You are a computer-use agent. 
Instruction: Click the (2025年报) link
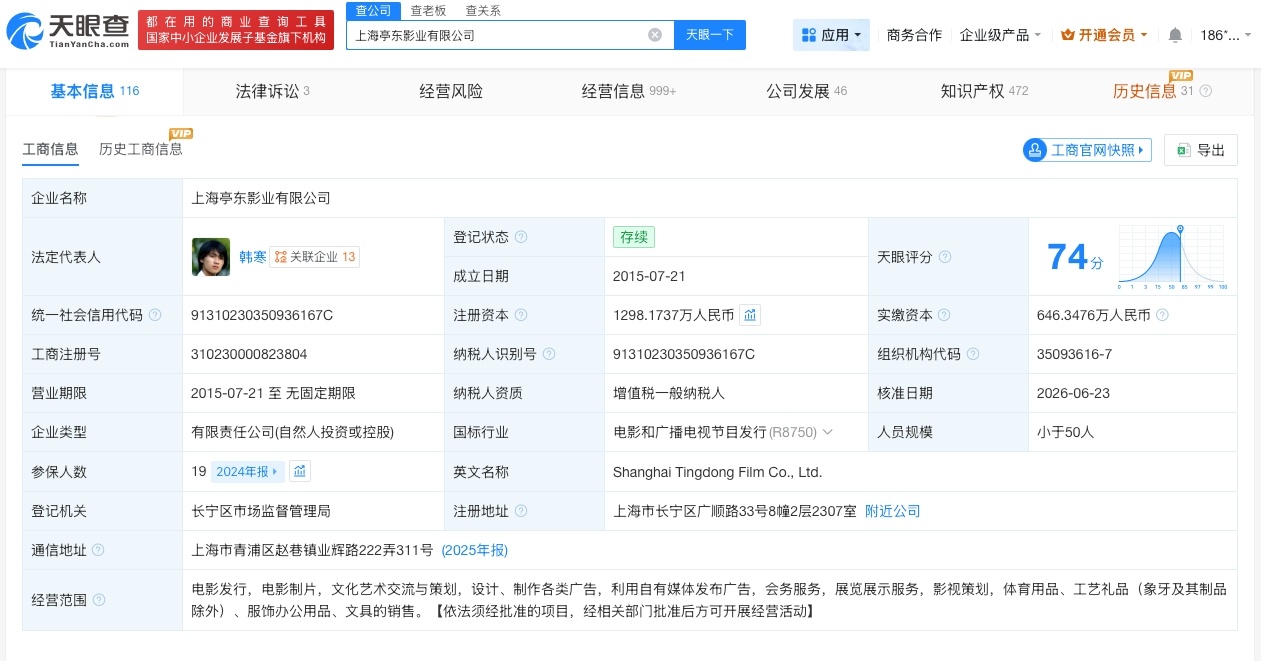click(475, 550)
